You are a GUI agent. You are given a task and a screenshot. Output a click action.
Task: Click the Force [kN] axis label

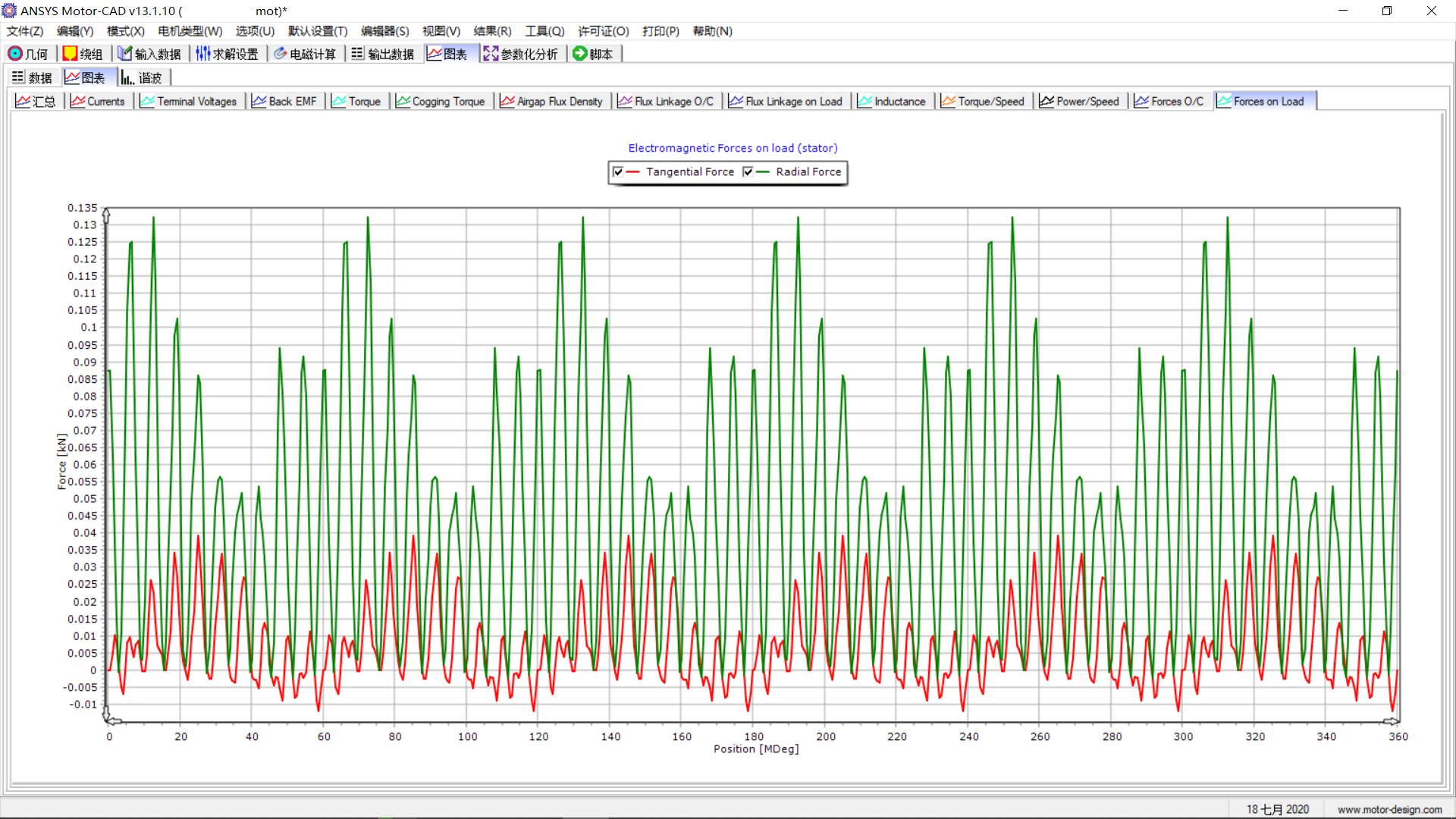(x=61, y=461)
